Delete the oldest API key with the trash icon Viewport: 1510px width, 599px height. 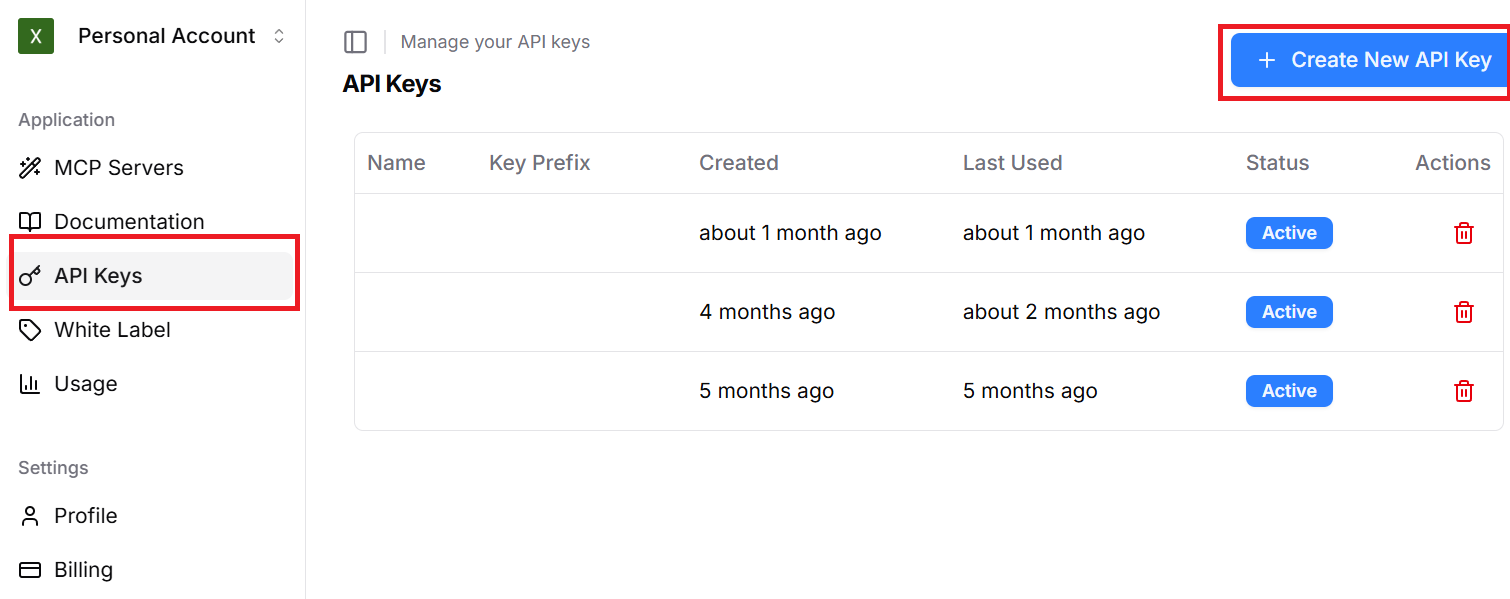[x=1463, y=390]
